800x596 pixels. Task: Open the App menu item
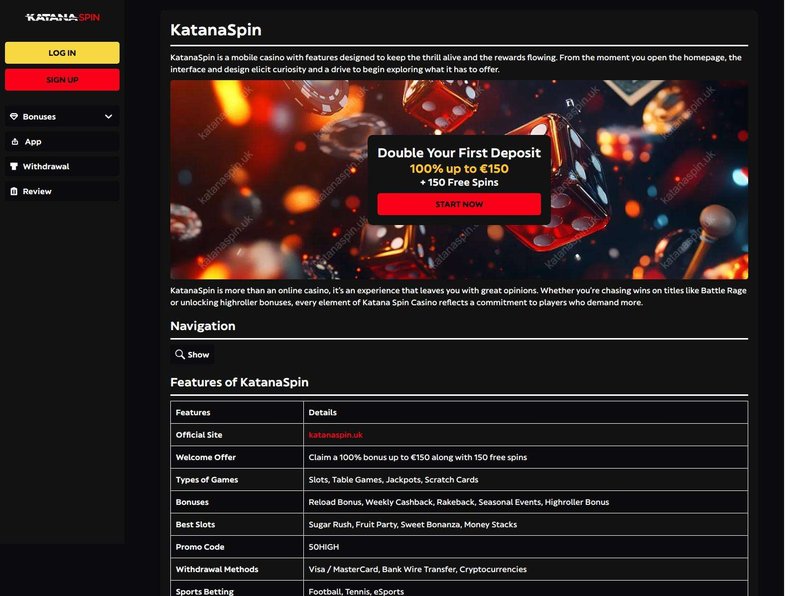(62, 141)
